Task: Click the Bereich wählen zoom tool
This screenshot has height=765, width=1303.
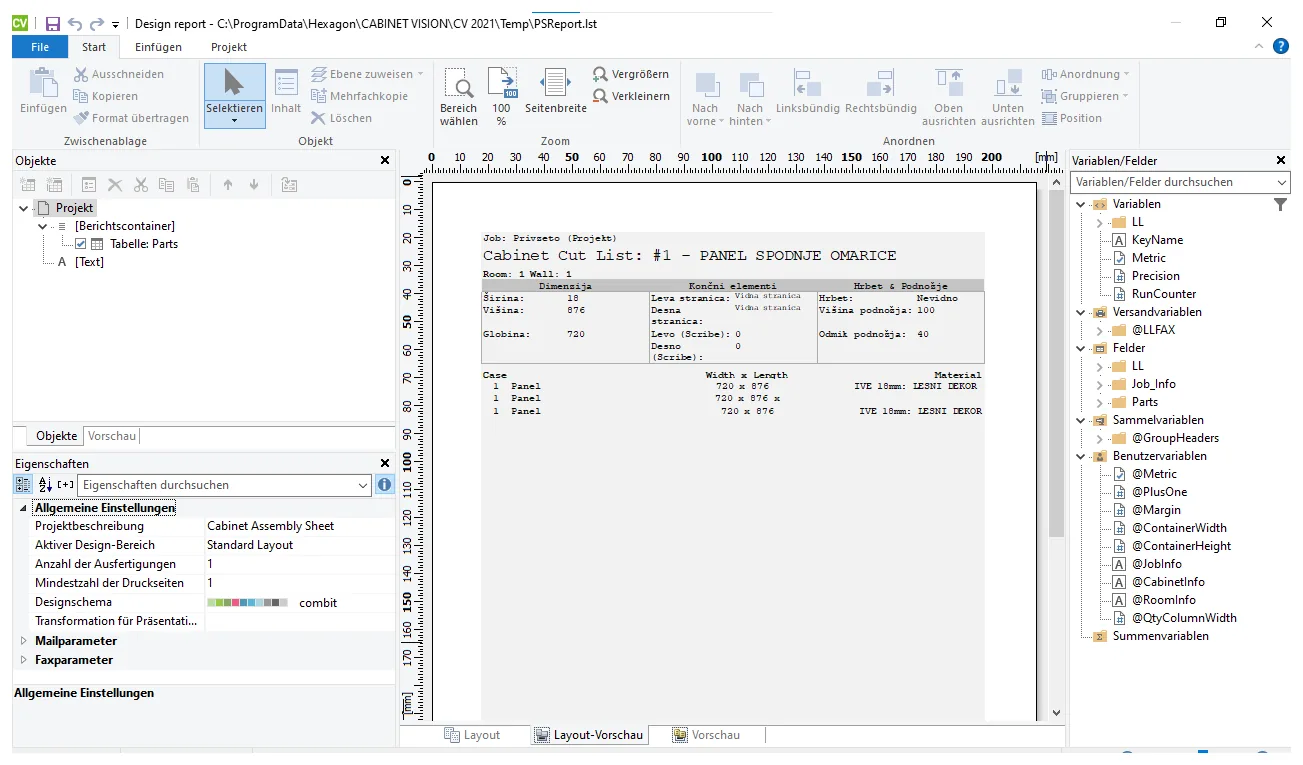Action: click(459, 97)
